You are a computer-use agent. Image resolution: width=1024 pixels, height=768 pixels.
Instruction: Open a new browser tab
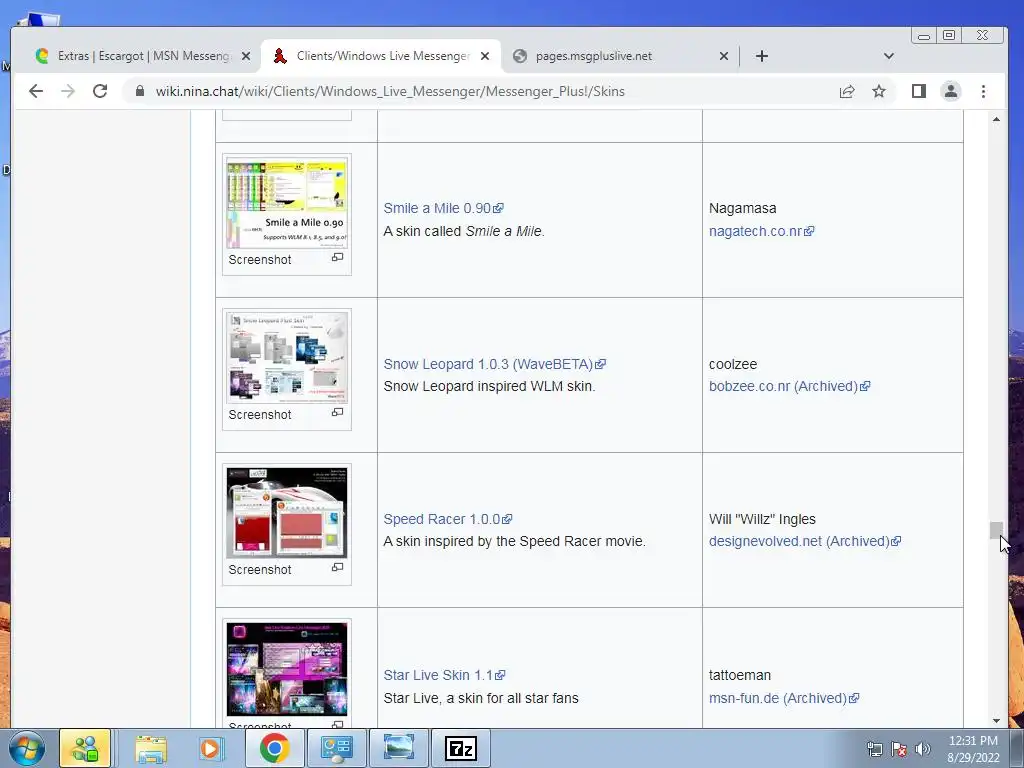[761, 56]
